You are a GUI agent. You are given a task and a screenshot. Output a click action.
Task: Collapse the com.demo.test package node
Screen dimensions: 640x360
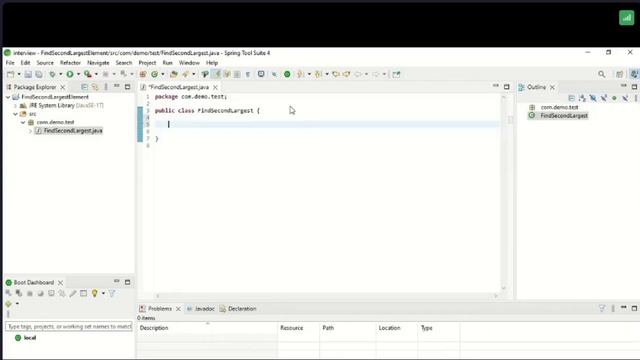tap(23, 122)
